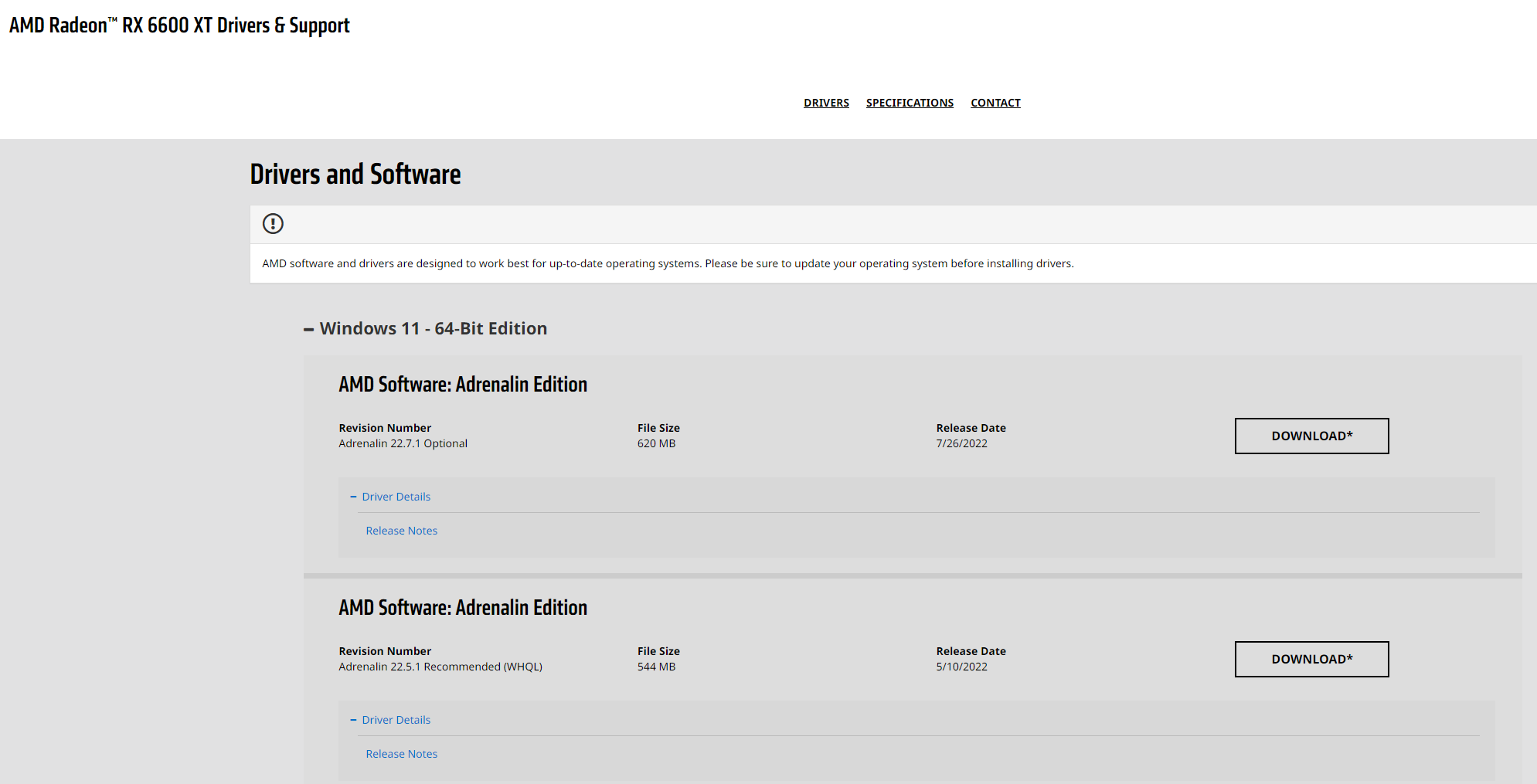The image size is (1537, 784).
Task: Collapse Driver Details for Adrenalin 22.5.1
Action: pyautogui.click(x=390, y=720)
